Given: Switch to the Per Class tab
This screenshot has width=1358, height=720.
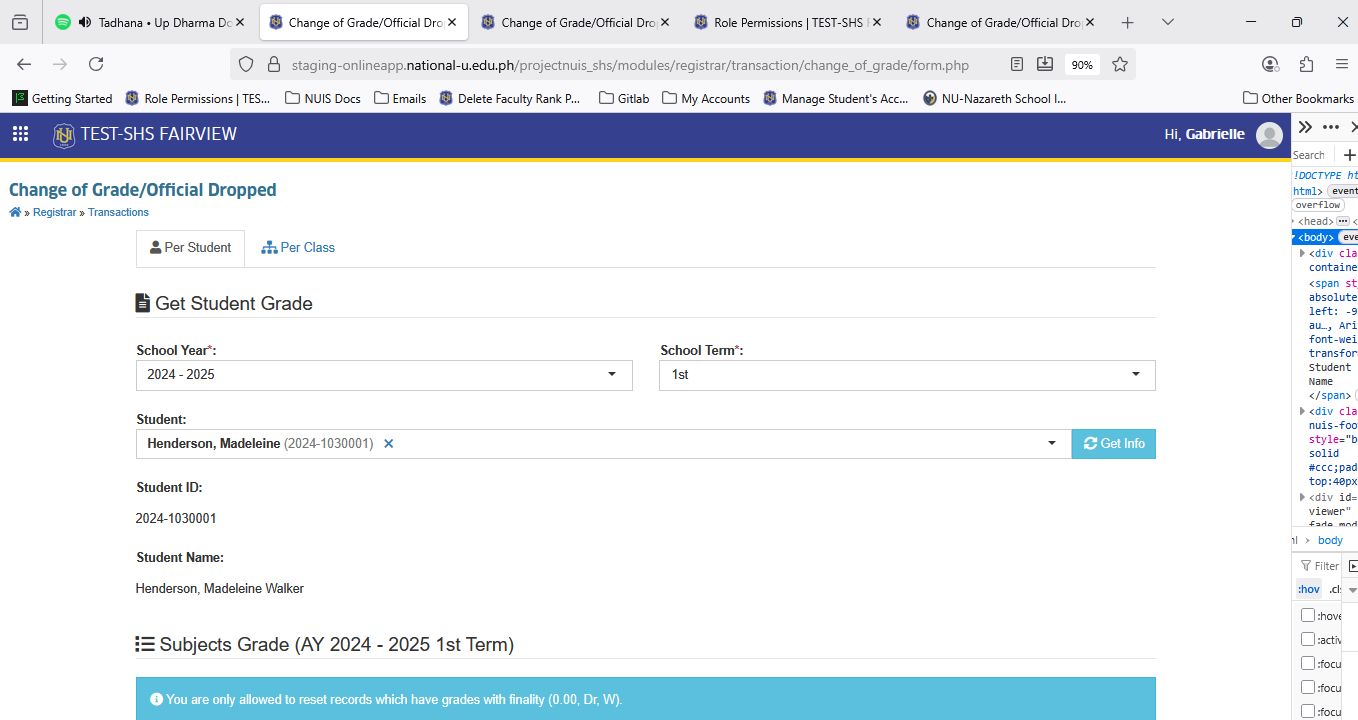Looking at the screenshot, I should (x=298, y=248).
